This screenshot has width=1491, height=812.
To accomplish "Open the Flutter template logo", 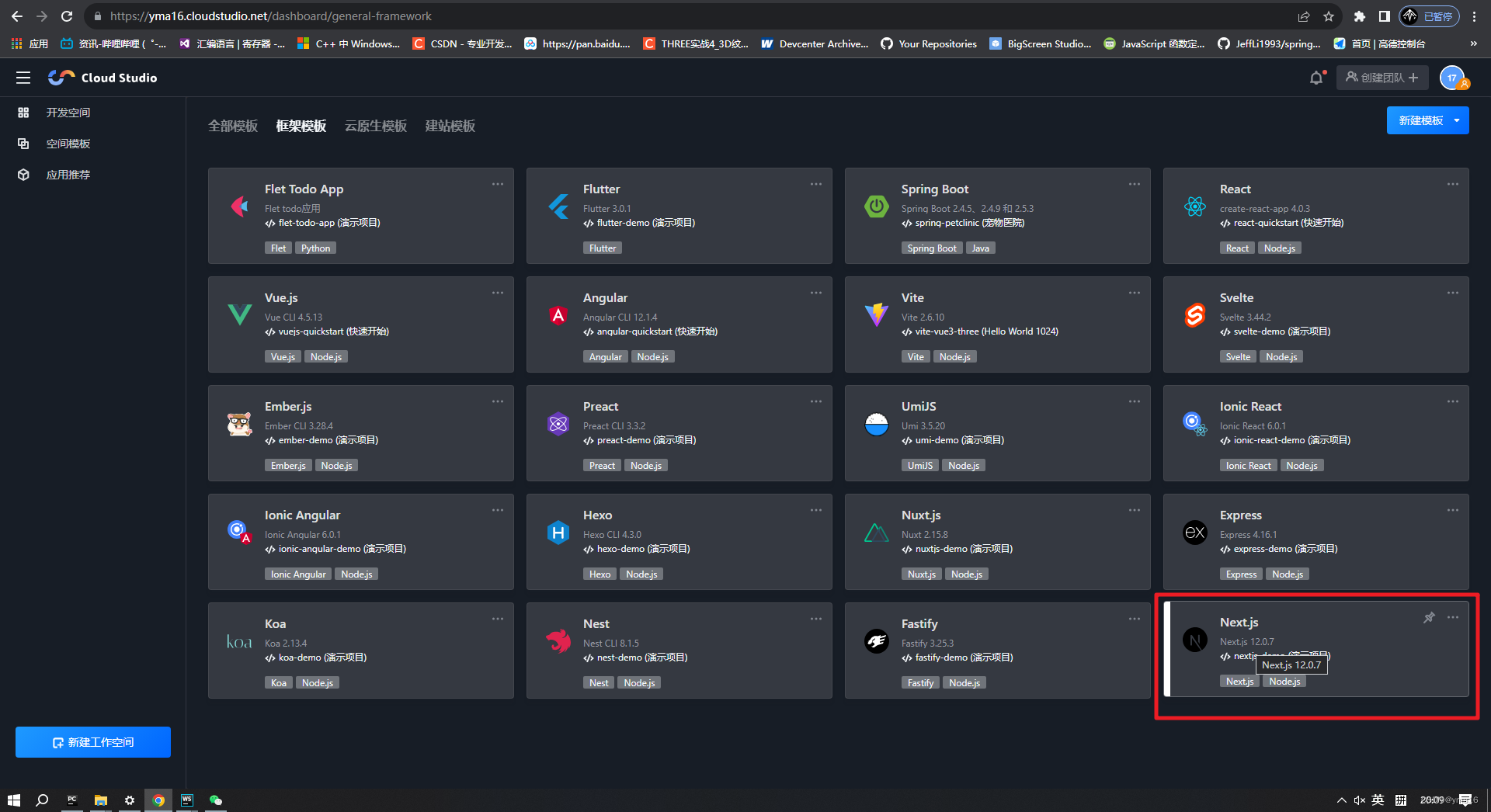I will (x=558, y=206).
